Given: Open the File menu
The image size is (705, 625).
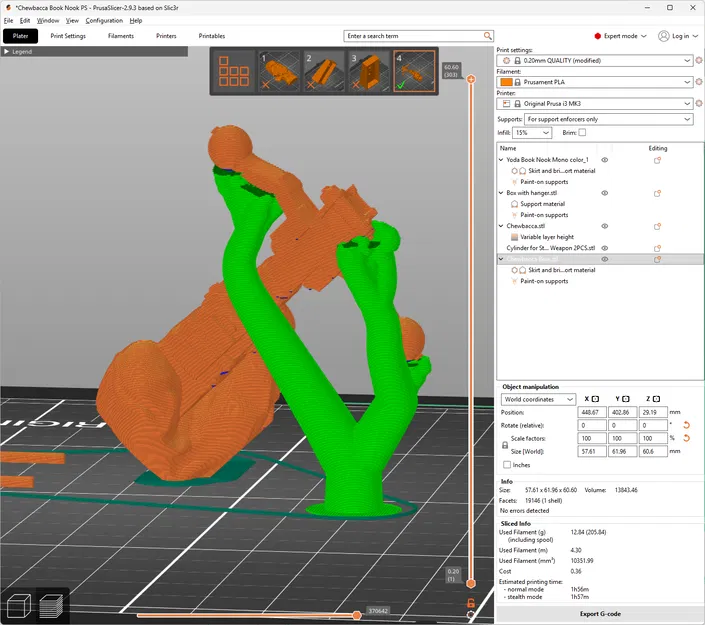Looking at the screenshot, I should [x=8, y=21].
